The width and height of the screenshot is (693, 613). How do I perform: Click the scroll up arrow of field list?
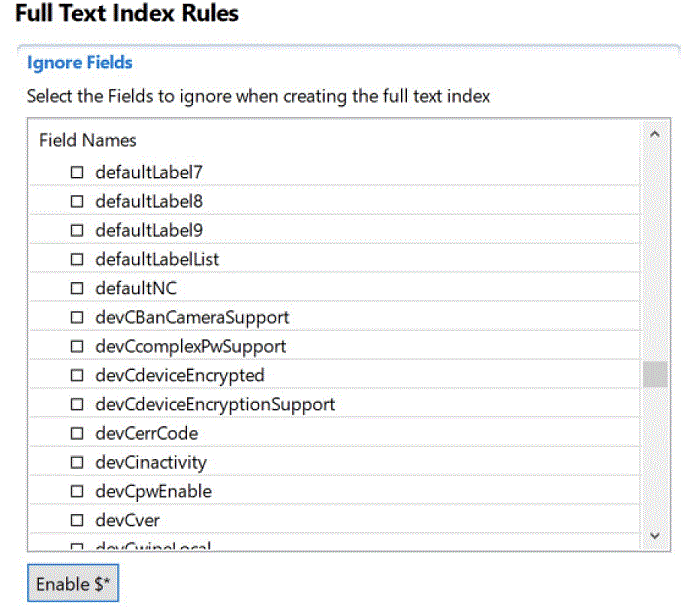point(655,134)
